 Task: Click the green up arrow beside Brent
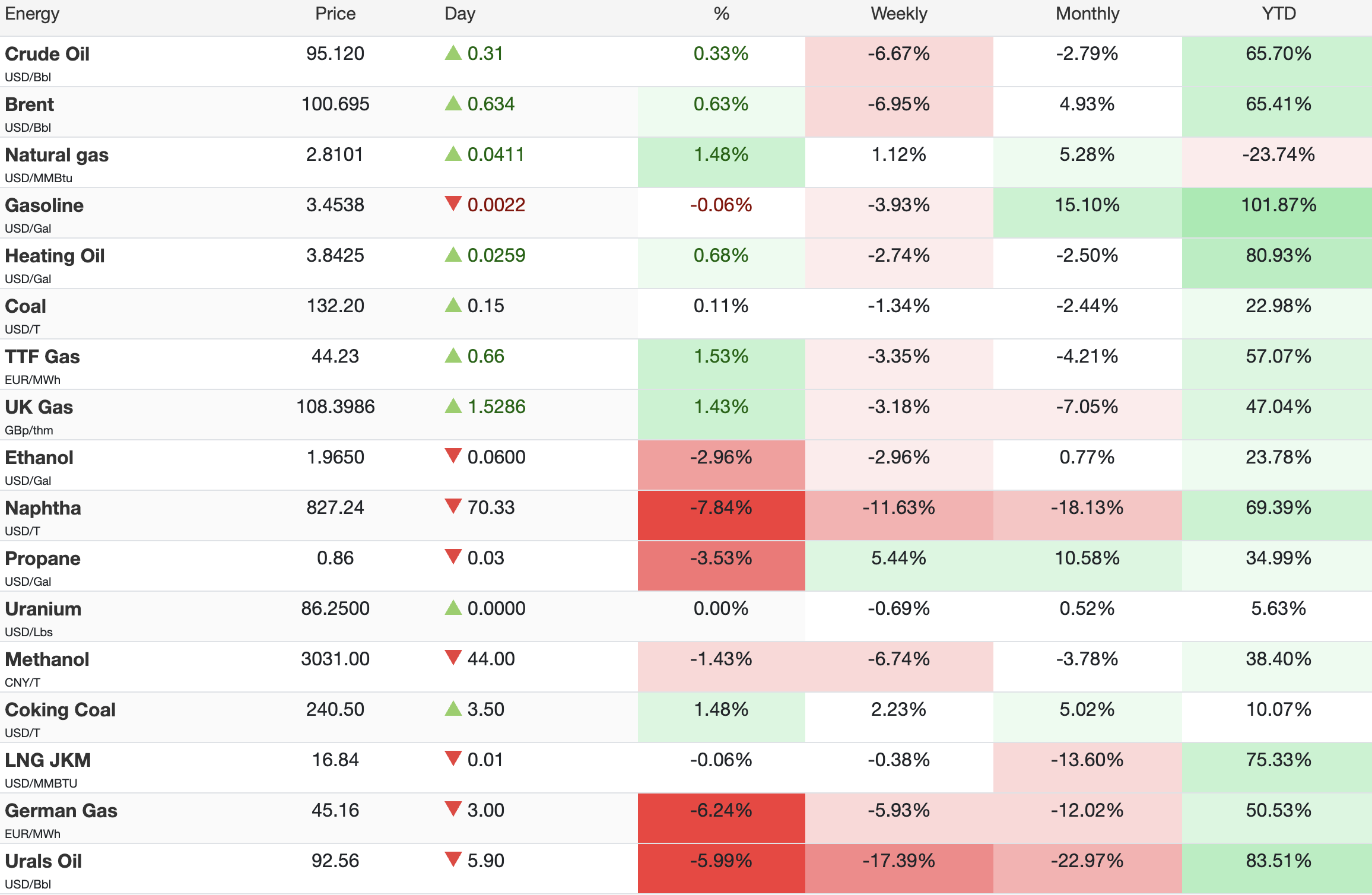pos(453,103)
